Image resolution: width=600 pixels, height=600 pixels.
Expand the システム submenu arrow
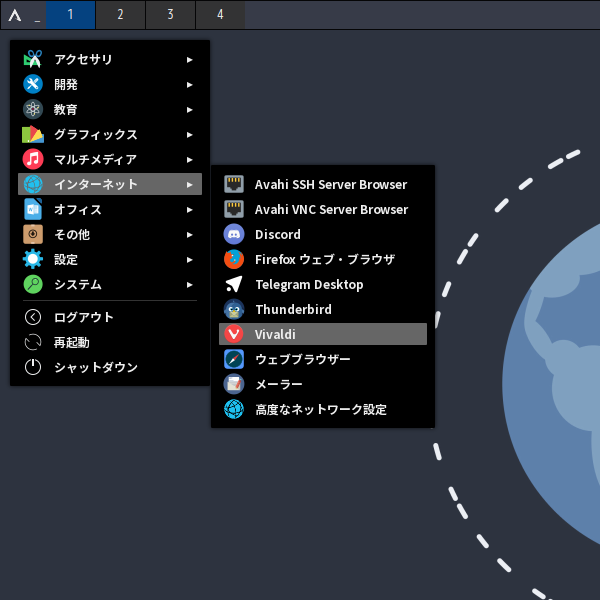[x=189, y=285]
